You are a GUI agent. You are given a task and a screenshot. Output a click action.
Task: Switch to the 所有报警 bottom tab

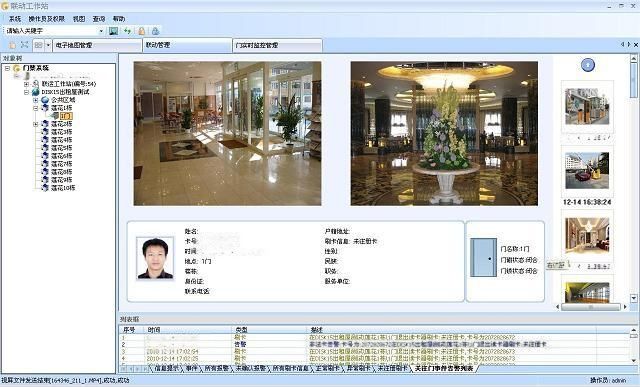[216, 368]
